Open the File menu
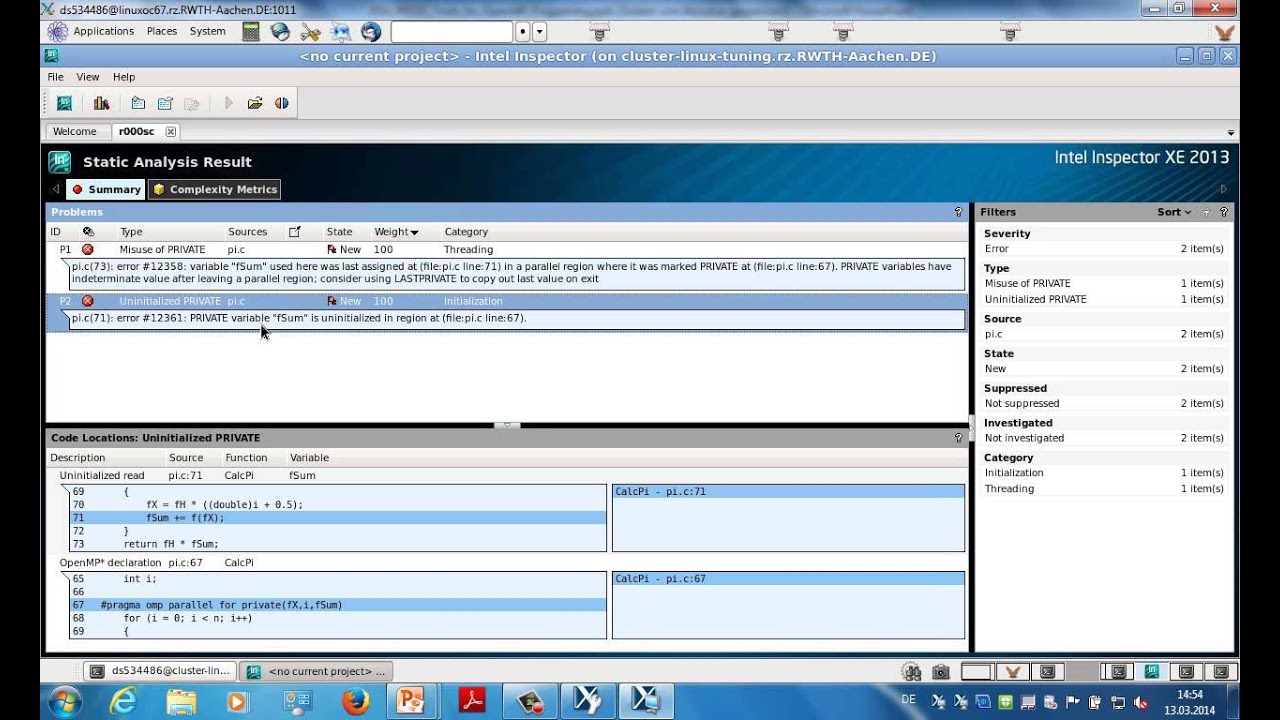The height and width of the screenshot is (720, 1280). [55, 77]
